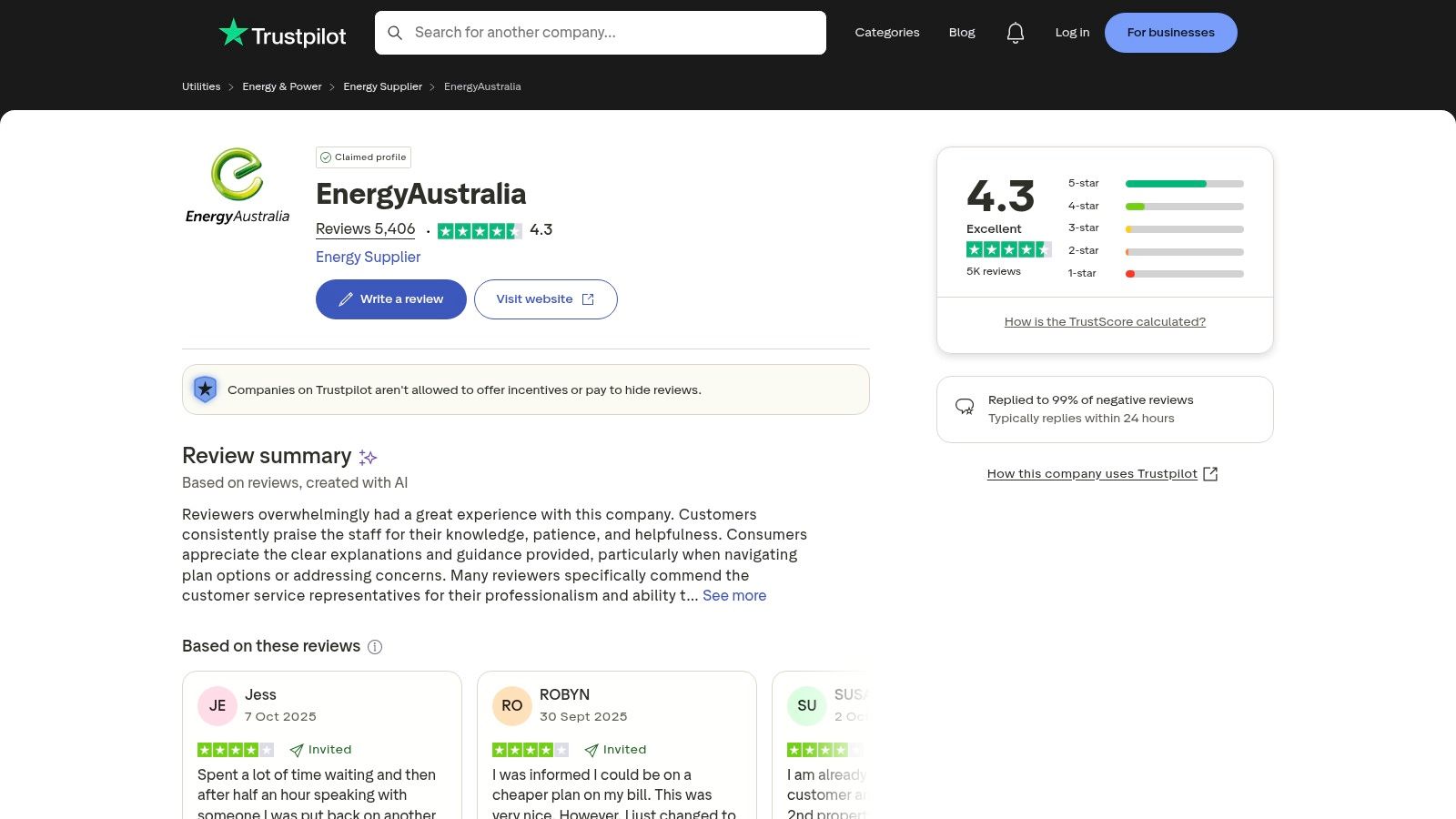The width and height of the screenshot is (1456, 819).
Task: Click the speech bubble icon near reply stats
Action: click(x=965, y=407)
